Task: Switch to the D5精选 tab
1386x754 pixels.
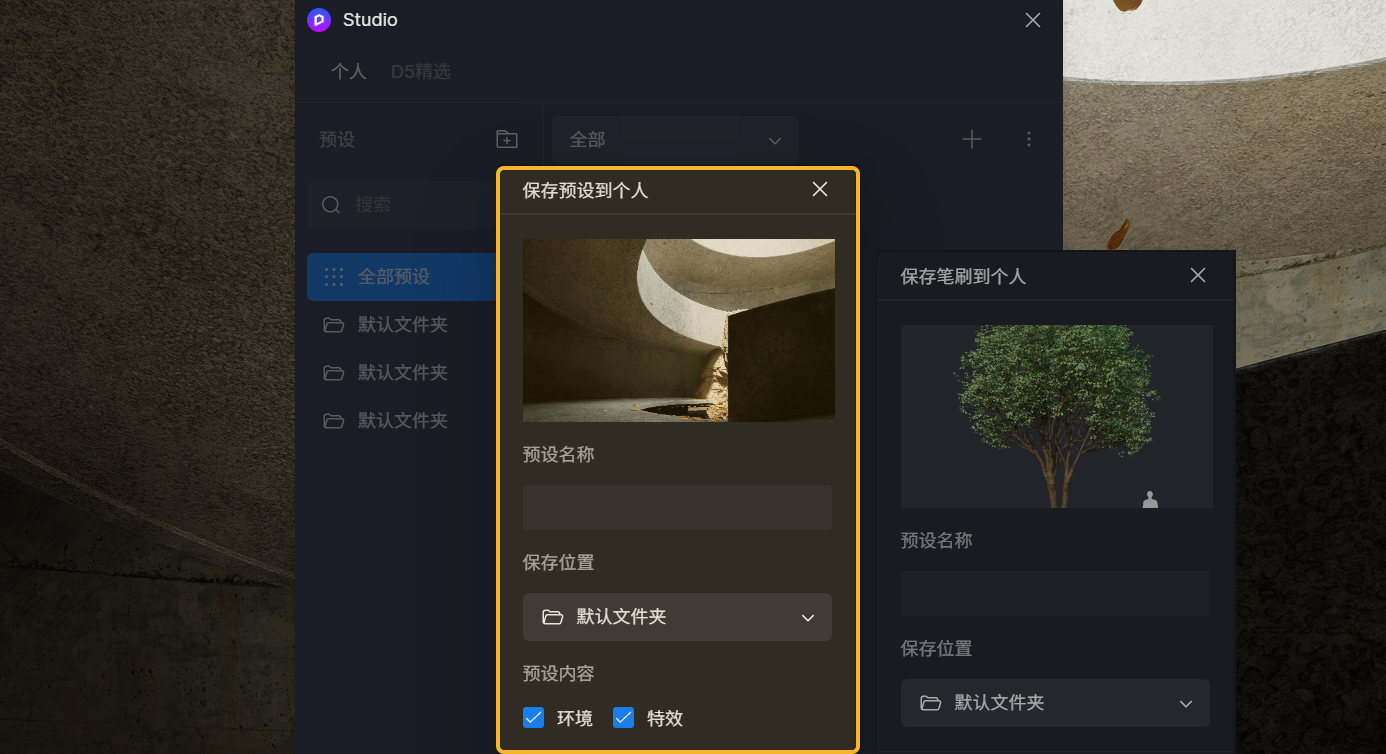Action: [x=421, y=72]
